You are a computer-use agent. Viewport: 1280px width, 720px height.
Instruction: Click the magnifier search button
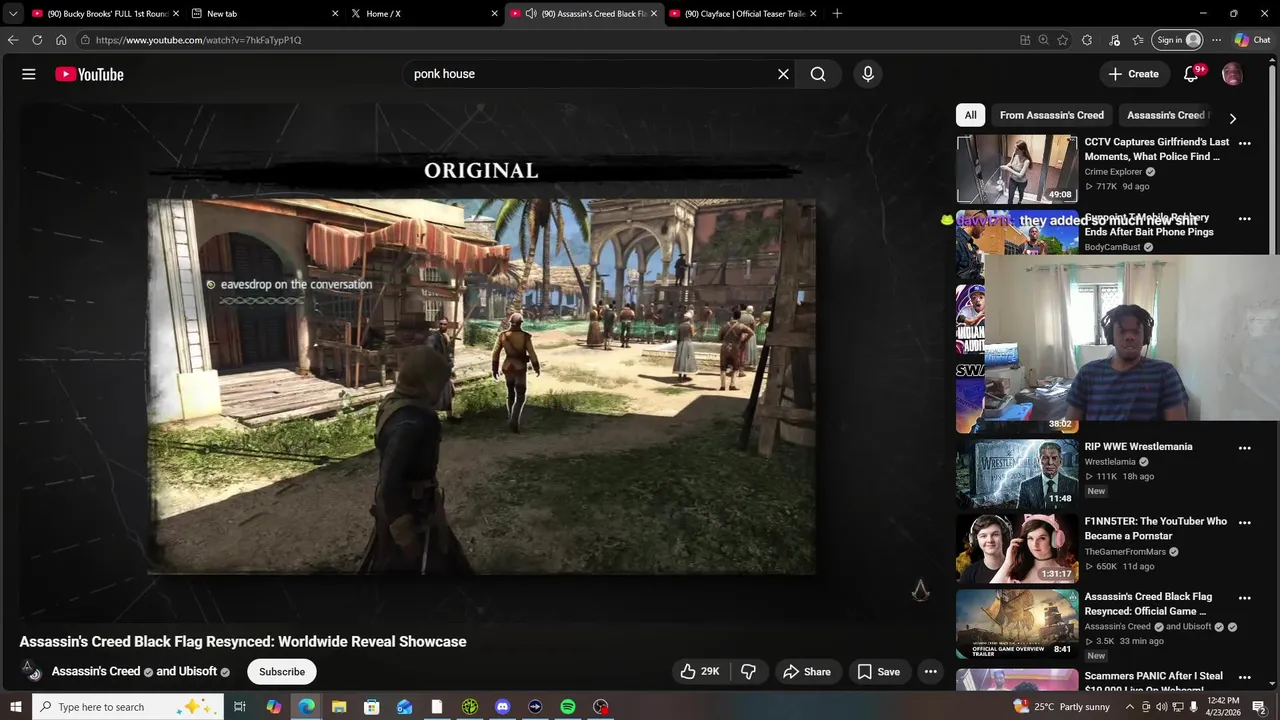[818, 74]
